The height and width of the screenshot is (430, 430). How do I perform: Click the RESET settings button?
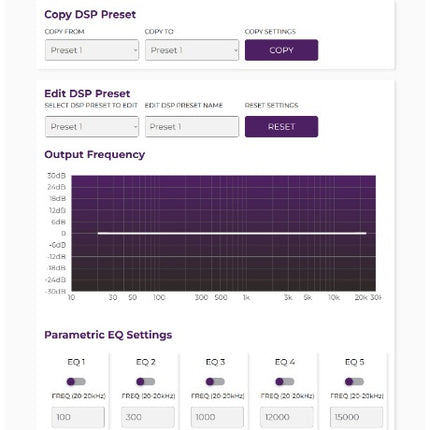click(x=281, y=127)
